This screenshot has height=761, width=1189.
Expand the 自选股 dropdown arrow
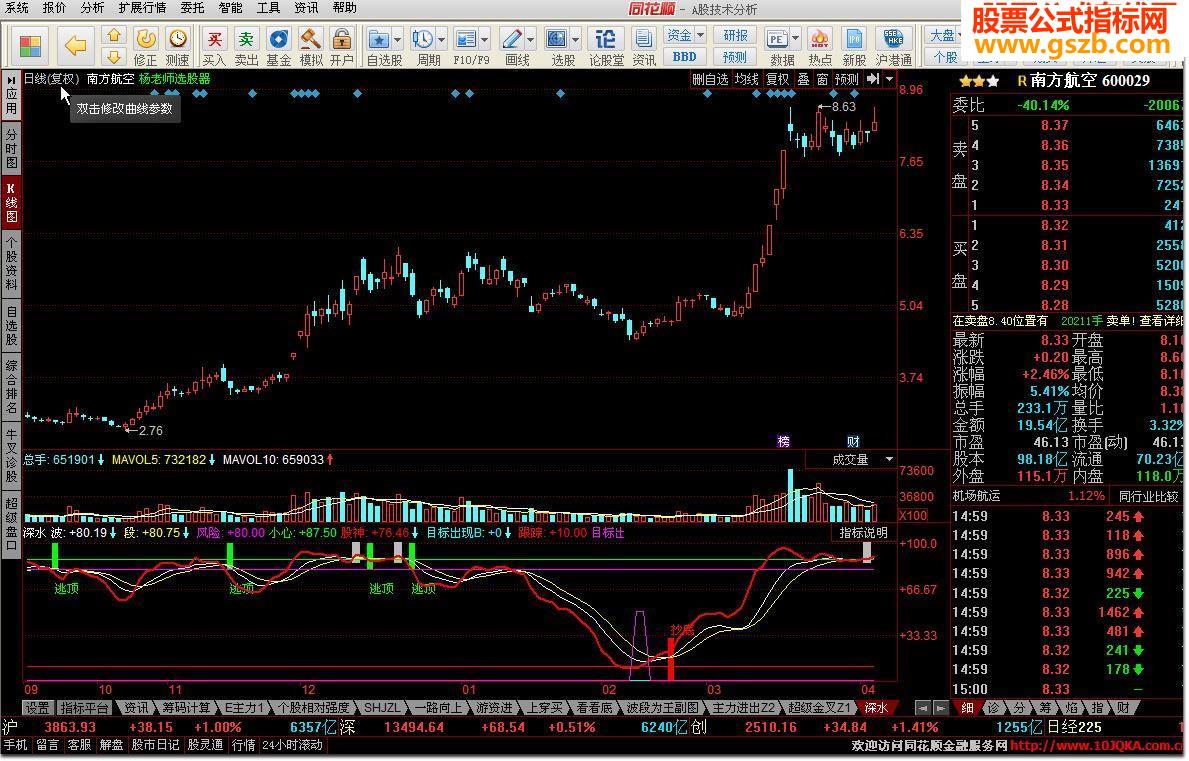tap(397, 39)
